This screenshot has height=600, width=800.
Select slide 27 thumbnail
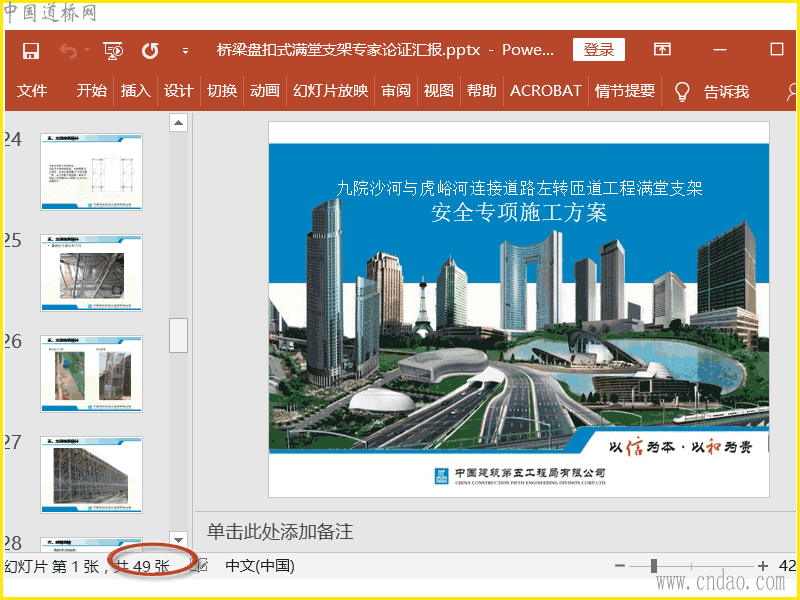pos(91,474)
